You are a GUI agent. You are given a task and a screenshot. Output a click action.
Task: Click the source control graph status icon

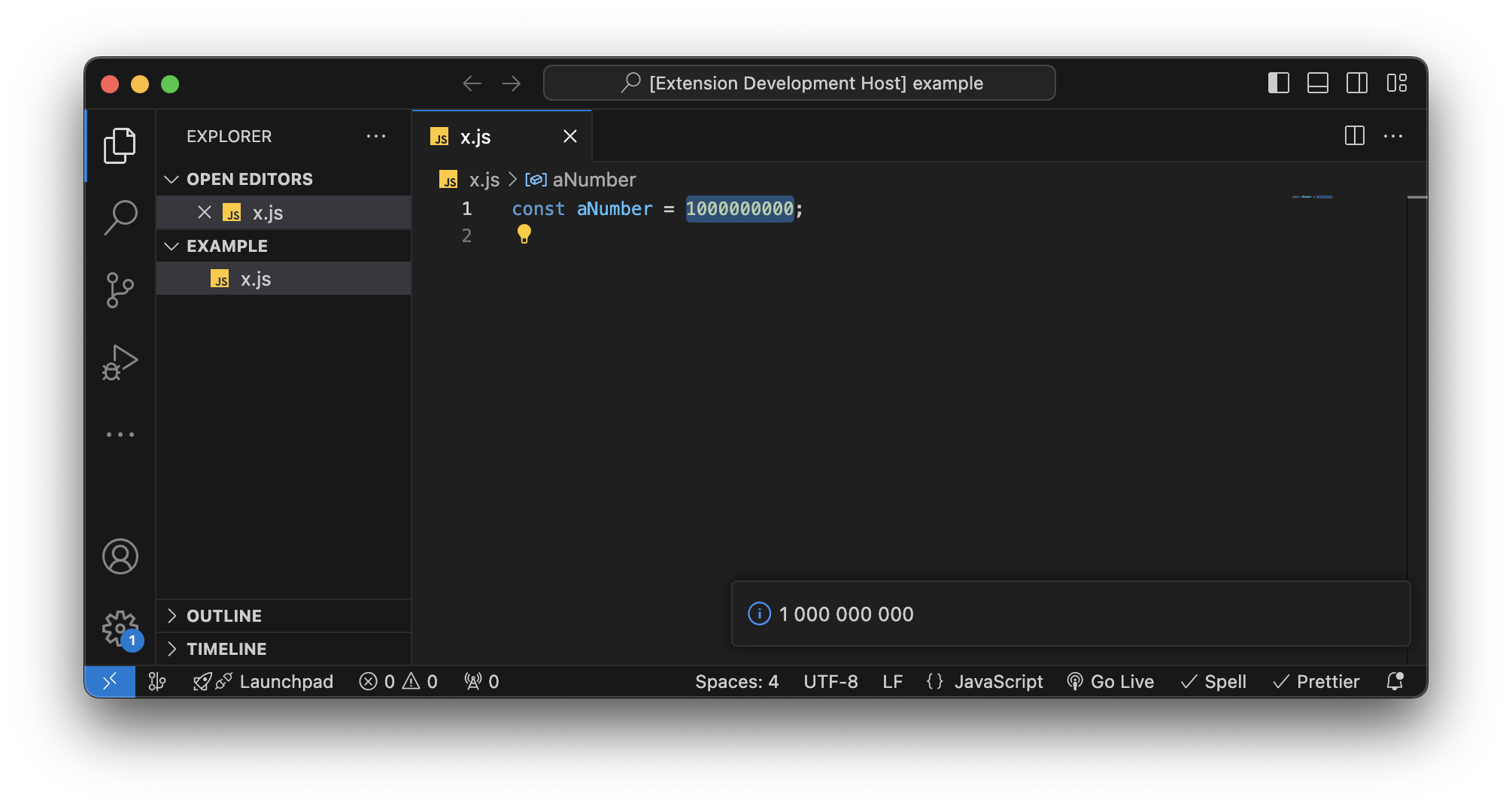[x=157, y=681]
